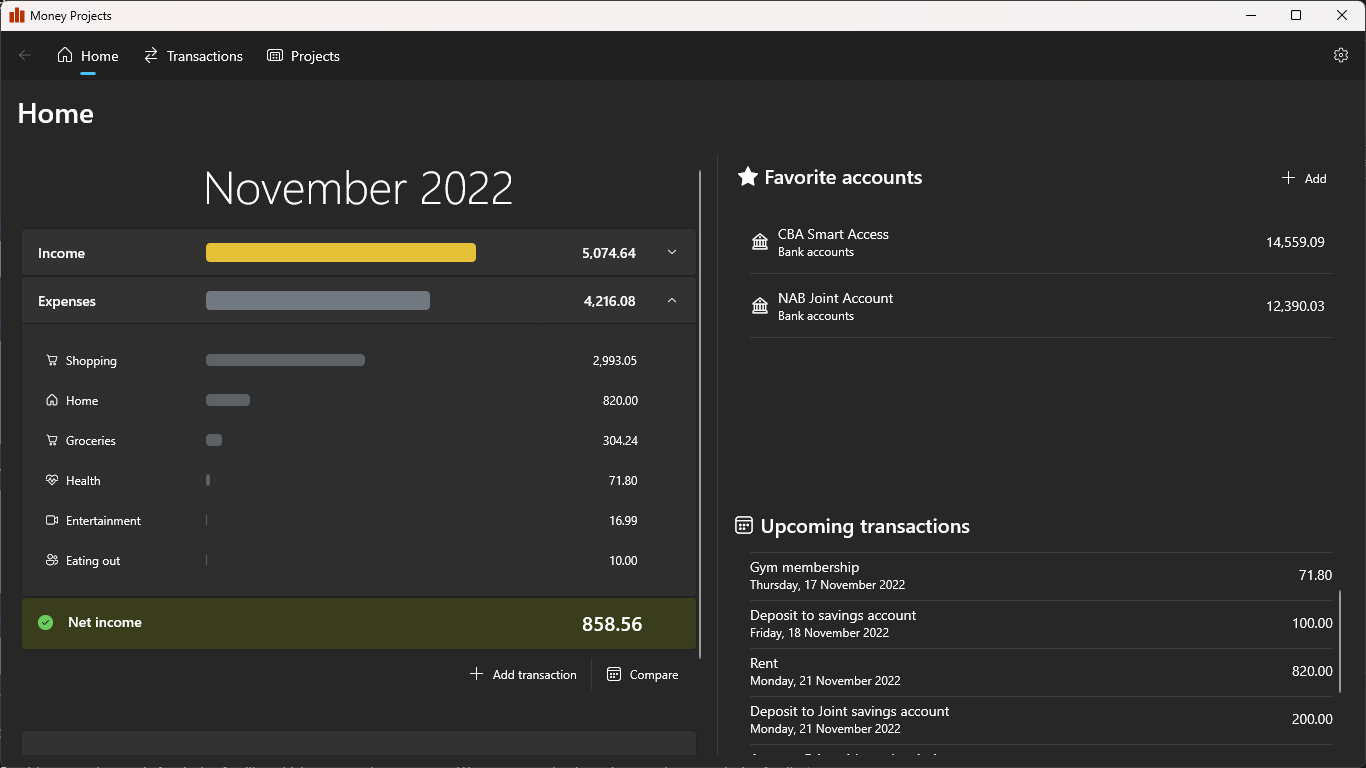Screen dimensions: 1366x768
Task: Open settings via the gear icon
Action: coord(1341,56)
